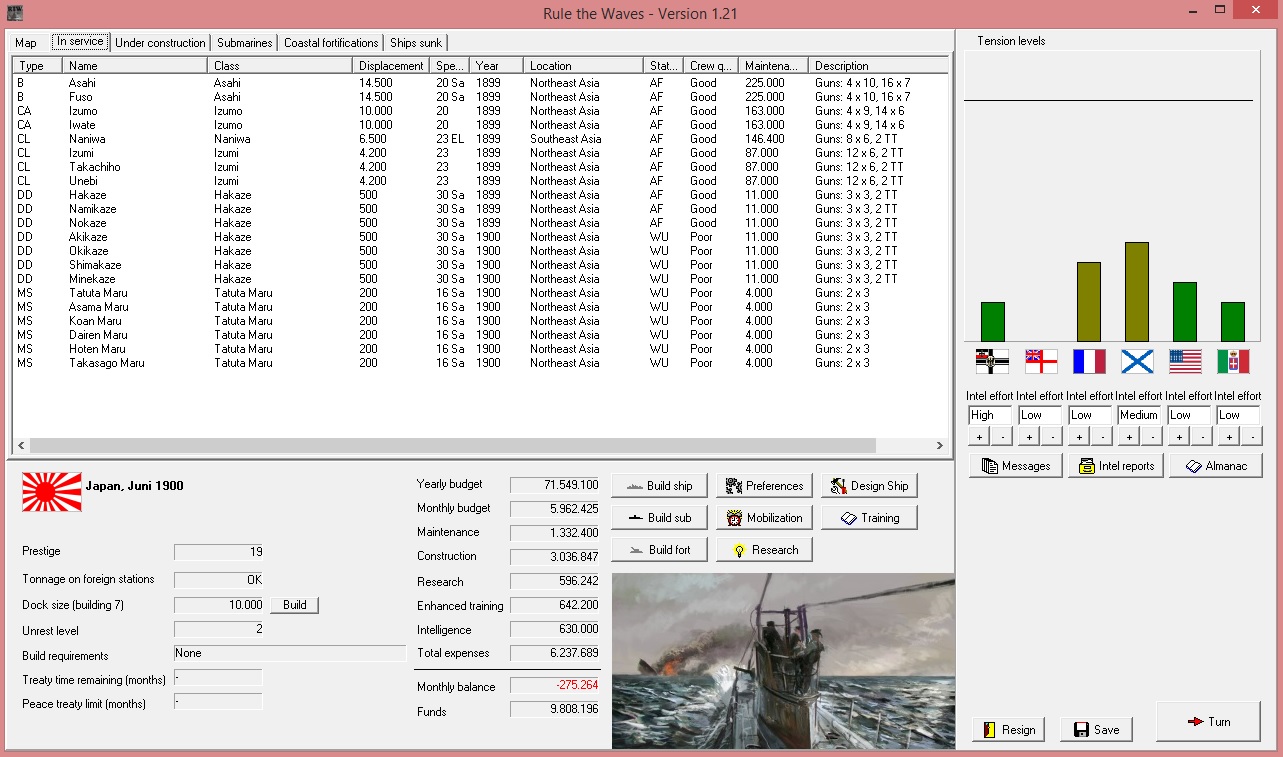The image size is (1283, 757).
Task: Click the Italian flag icon
Action: [1233, 361]
